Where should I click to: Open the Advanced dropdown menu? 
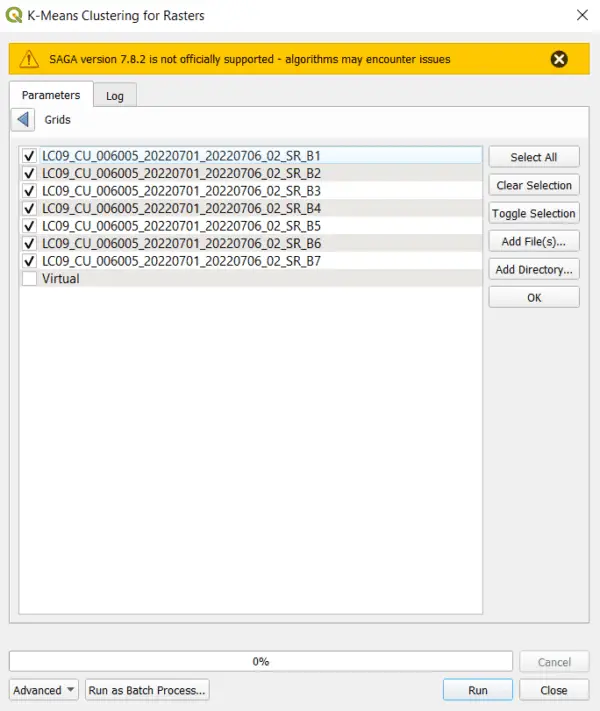[44, 690]
